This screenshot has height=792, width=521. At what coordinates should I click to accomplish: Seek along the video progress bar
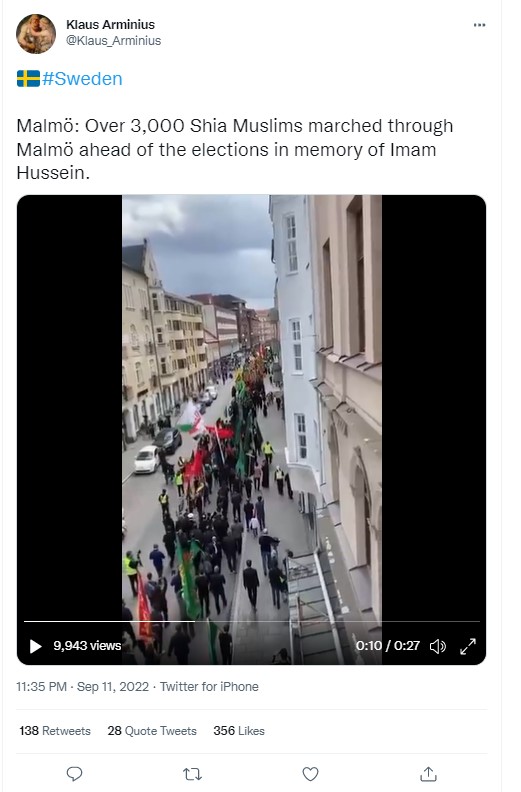point(252,621)
